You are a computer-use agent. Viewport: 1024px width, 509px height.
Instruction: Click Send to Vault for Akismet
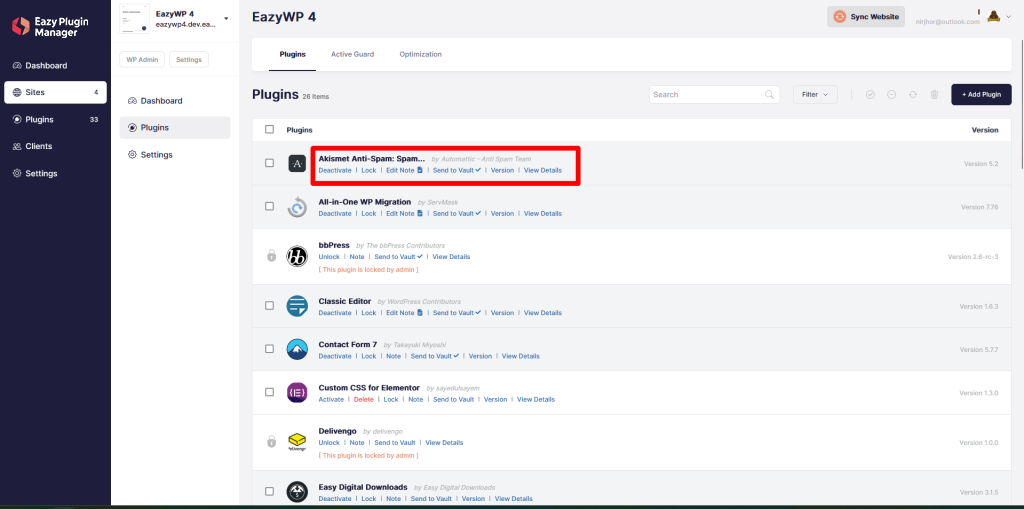pyautogui.click(x=456, y=171)
